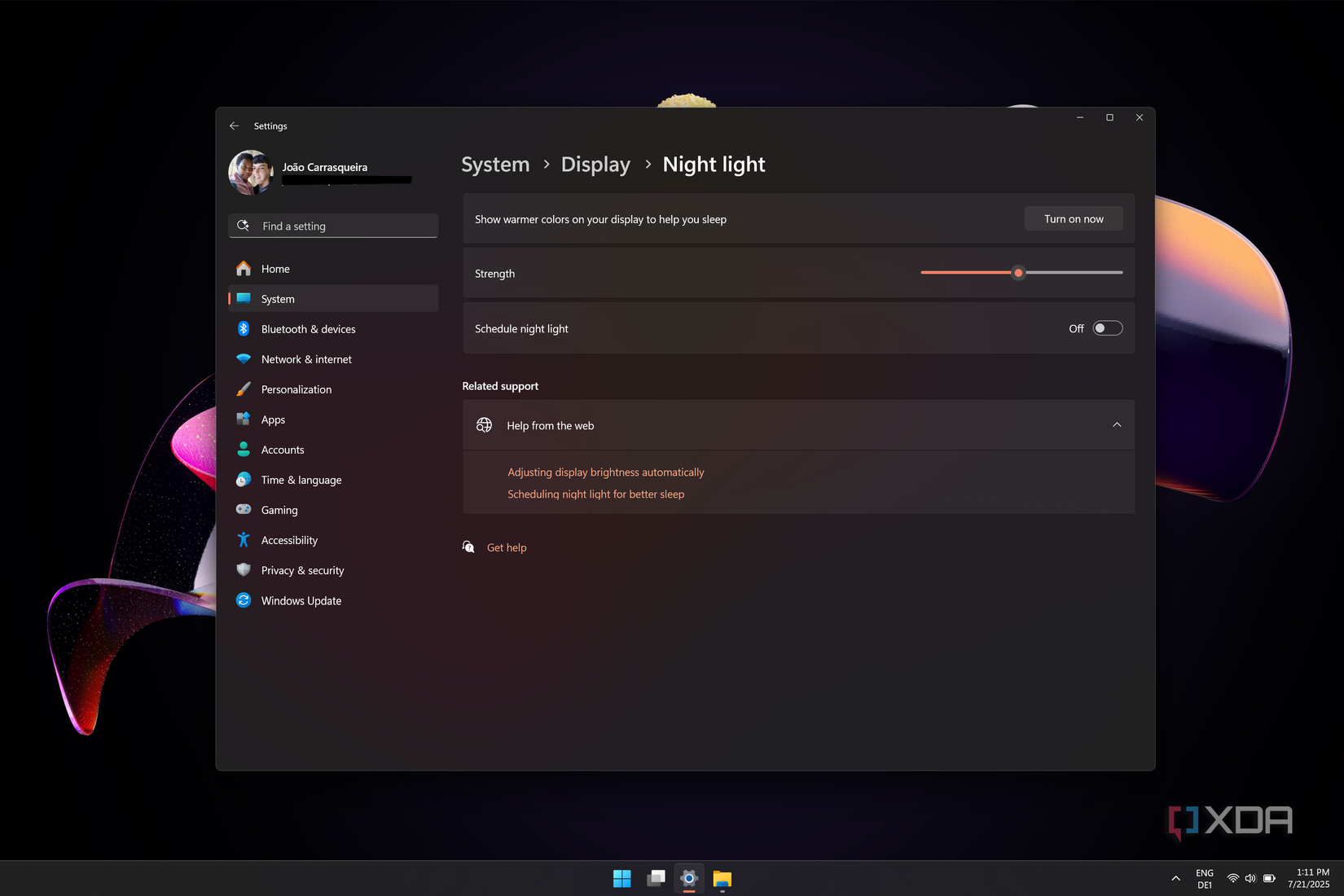Click the battery icon in system tray
Viewport: 1344px width, 896px height.
pyautogui.click(x=1269, y=879)
